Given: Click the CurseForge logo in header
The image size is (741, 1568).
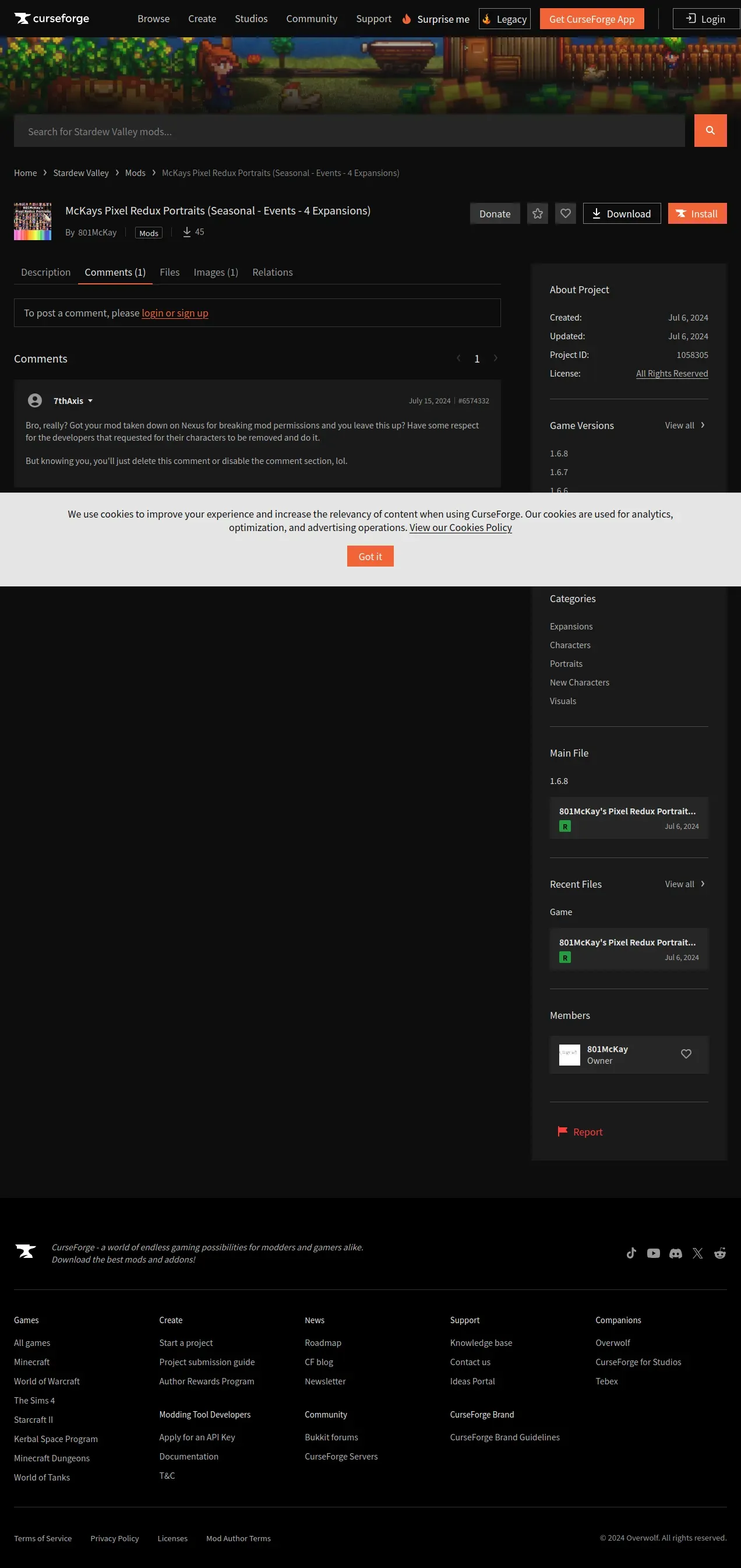Looking at the screenshot, I should (x=52, y=19).
